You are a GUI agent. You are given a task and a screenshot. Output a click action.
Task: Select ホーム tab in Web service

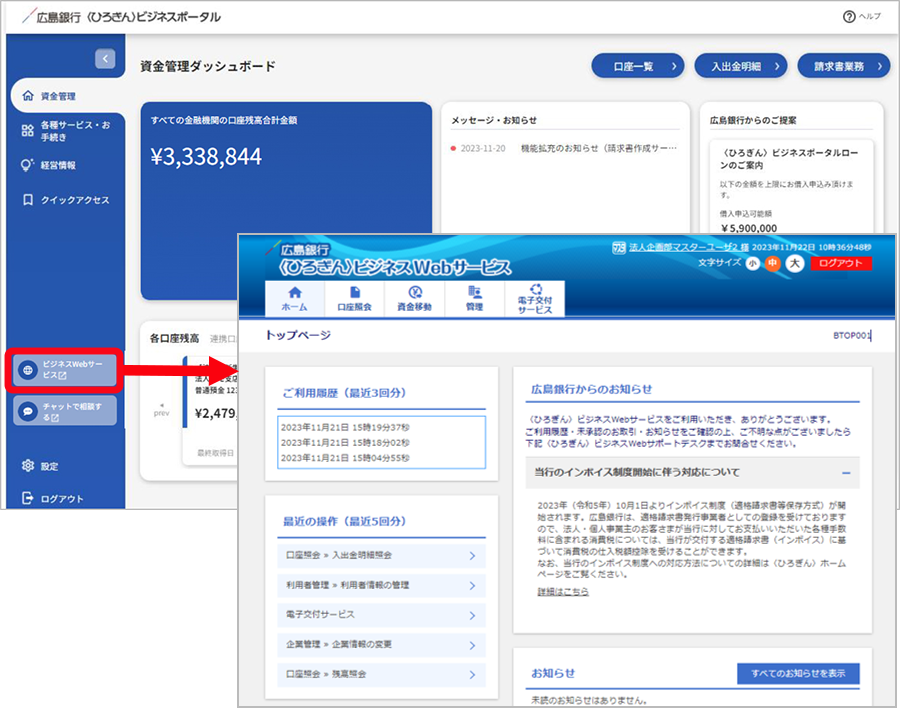(x=294, y=299)
